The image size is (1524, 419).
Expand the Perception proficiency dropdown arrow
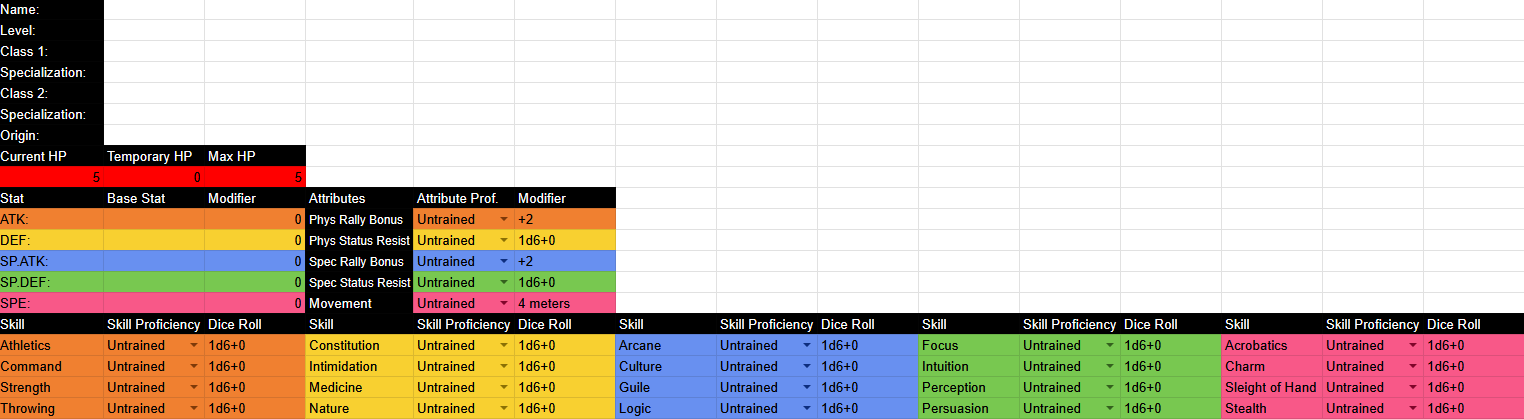[1109, 387]
